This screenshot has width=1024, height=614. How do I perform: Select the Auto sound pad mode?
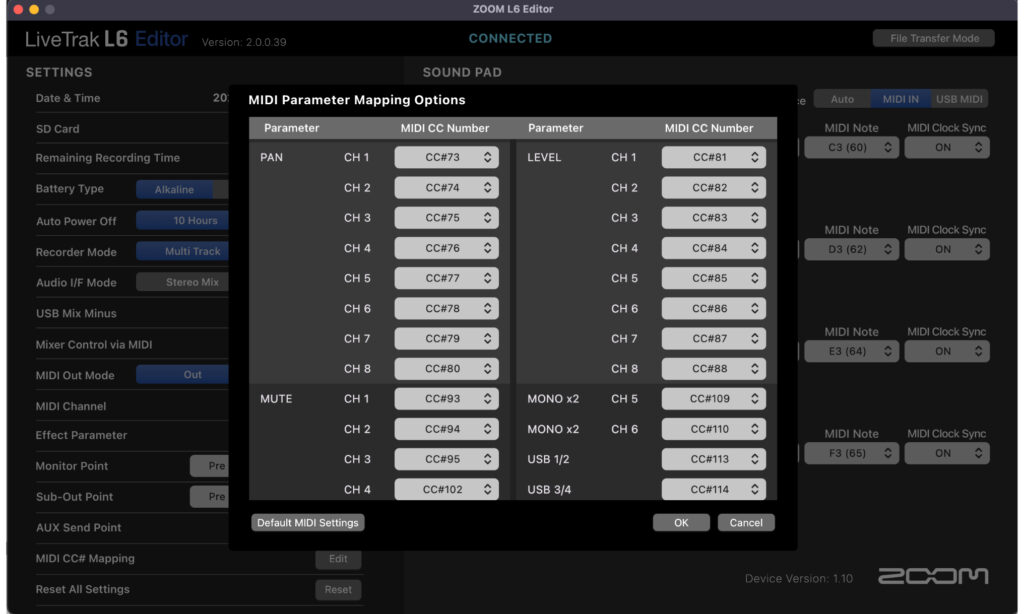pyautogui.click(x=842, y=99)
